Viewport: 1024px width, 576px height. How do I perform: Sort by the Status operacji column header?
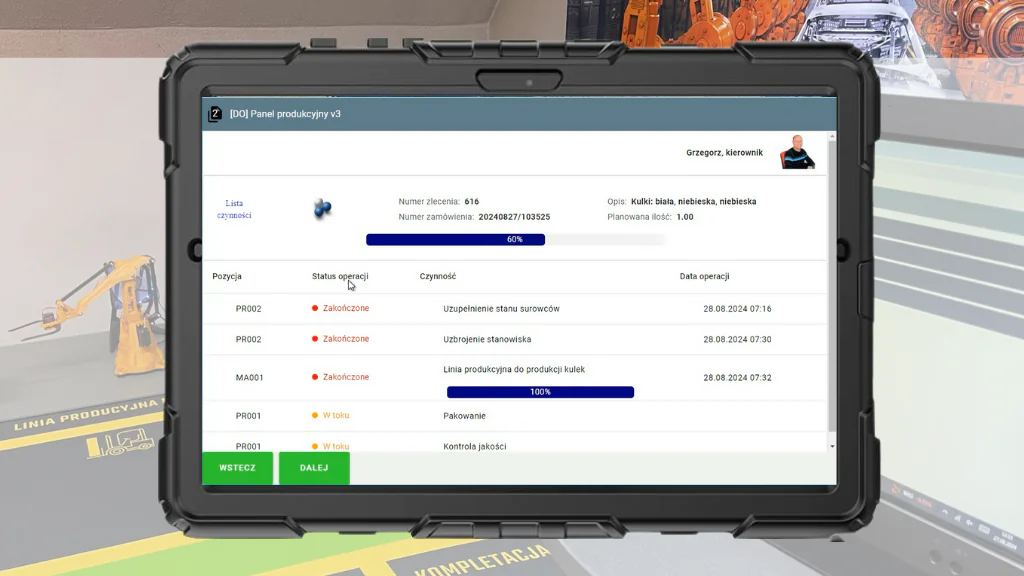click(x=340, y=276)
